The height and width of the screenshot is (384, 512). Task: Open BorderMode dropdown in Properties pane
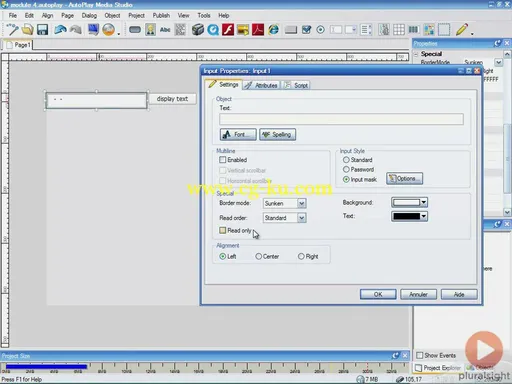[498, 62]
